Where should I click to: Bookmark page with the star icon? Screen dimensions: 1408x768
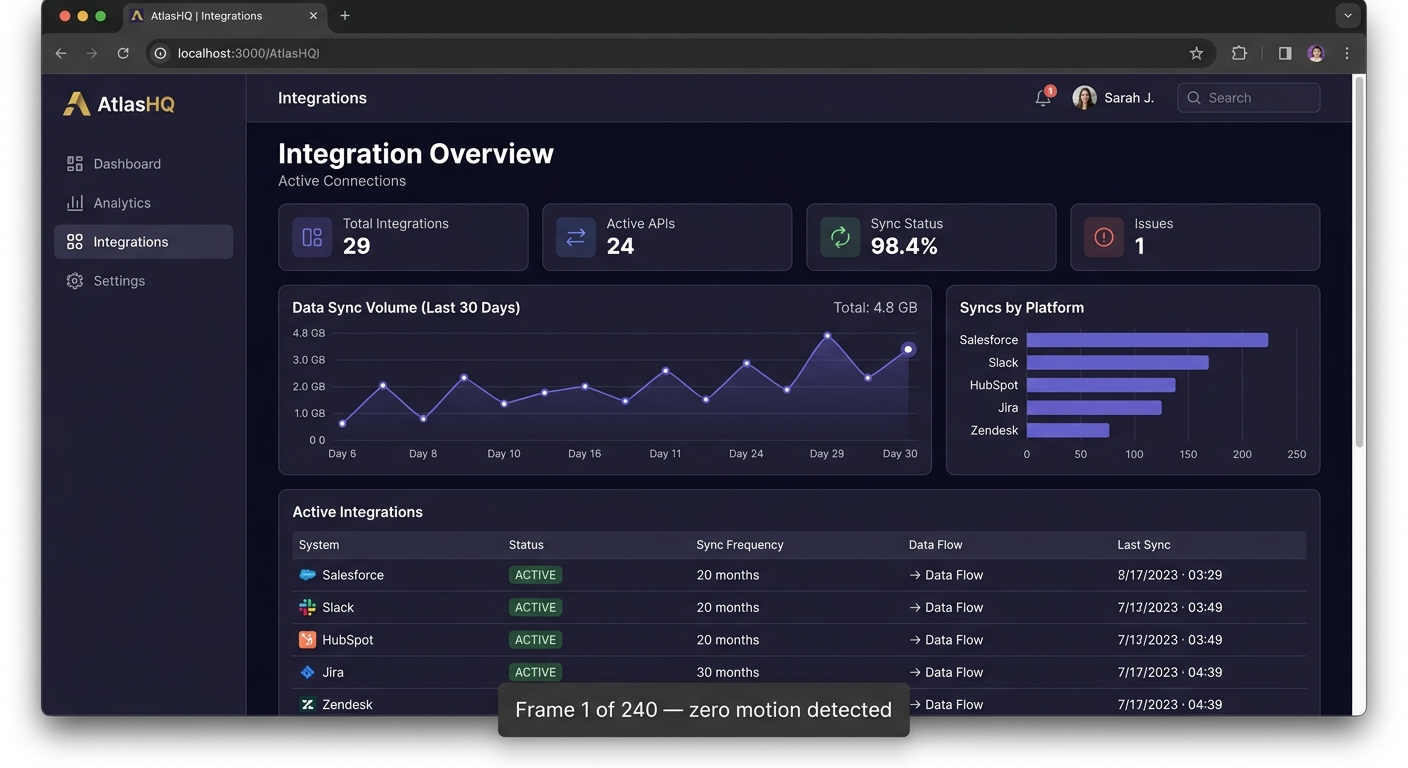click(x=1196, y=53)
